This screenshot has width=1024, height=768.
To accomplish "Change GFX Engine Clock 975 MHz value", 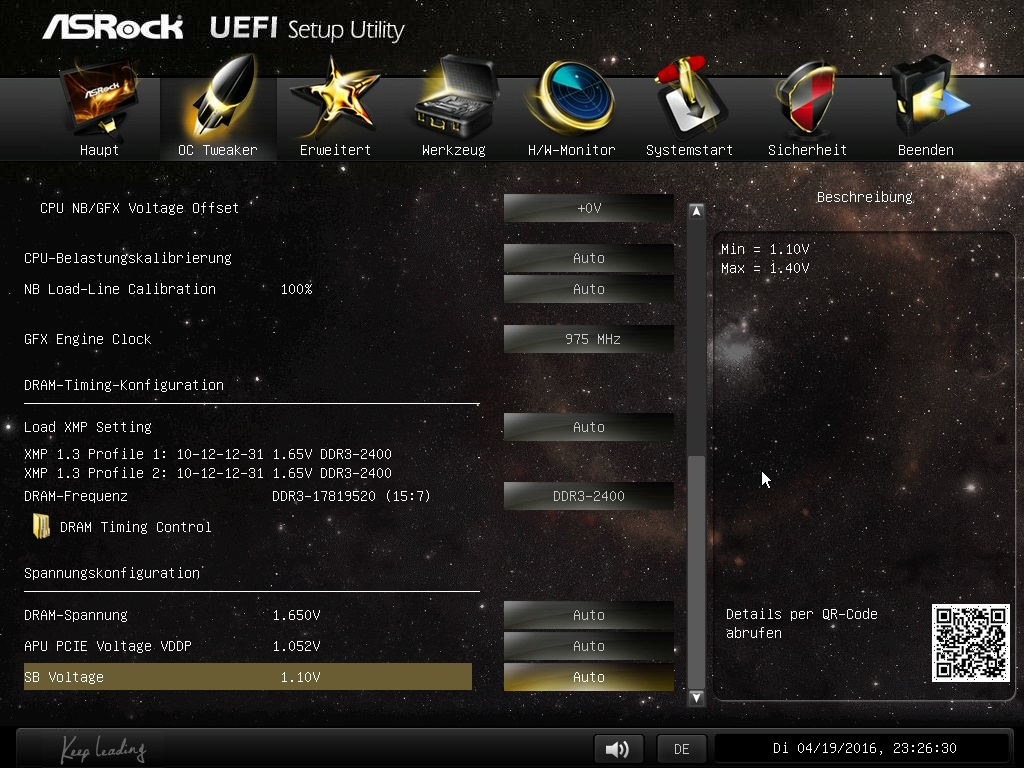I will pos(588,339).
